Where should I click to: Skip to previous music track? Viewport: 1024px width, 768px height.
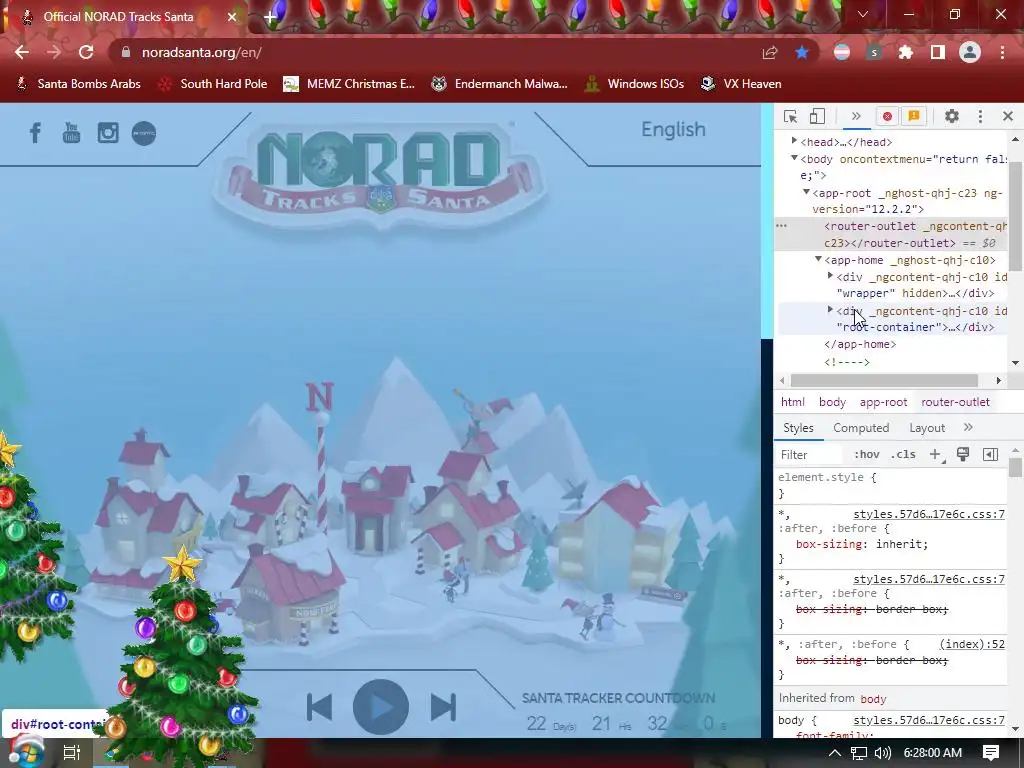point(319,708)
